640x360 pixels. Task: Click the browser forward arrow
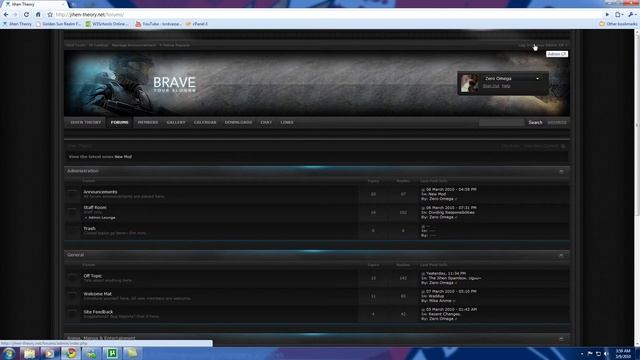(16, 15)
